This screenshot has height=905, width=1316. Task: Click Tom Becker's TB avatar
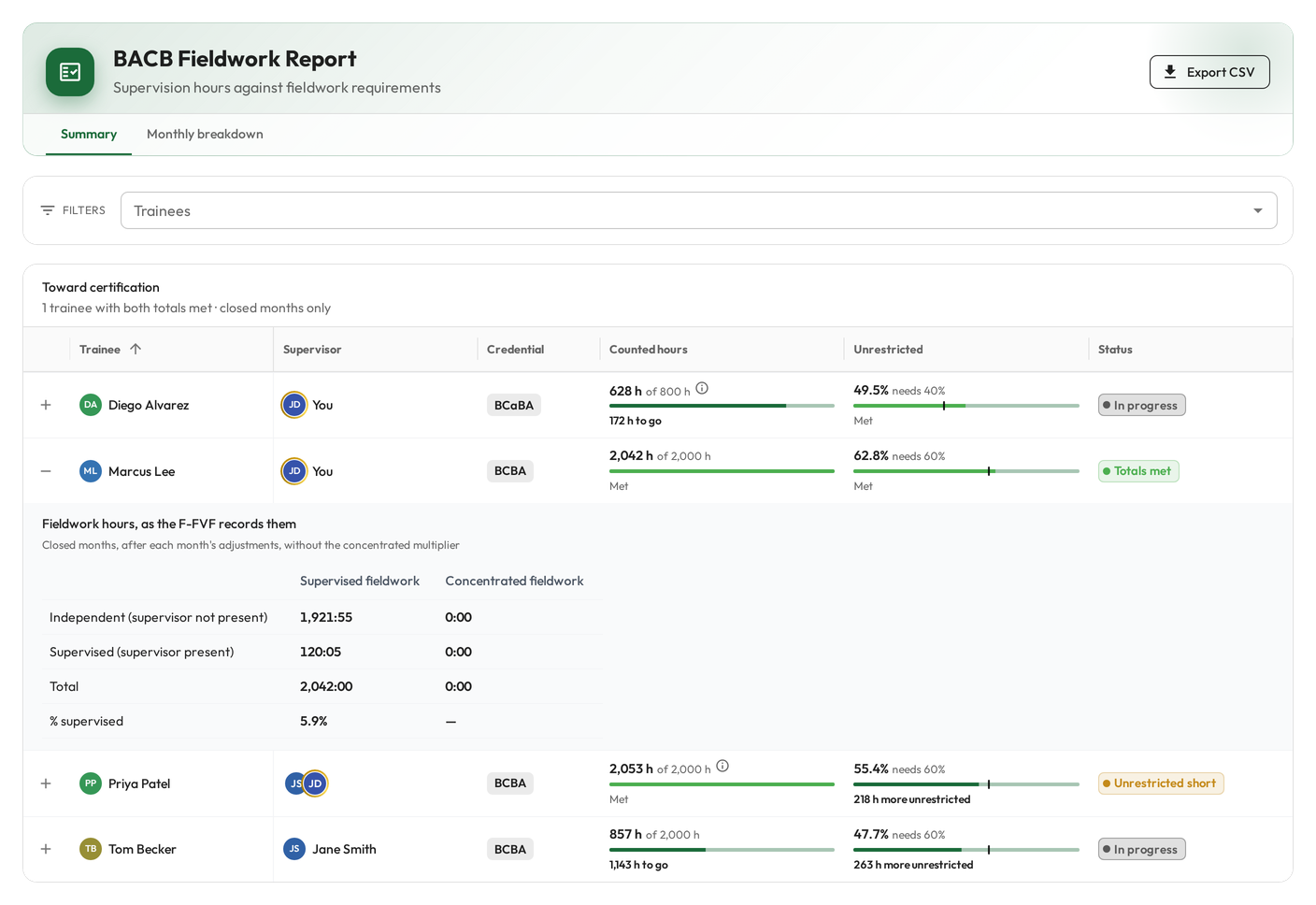point(91,849)
